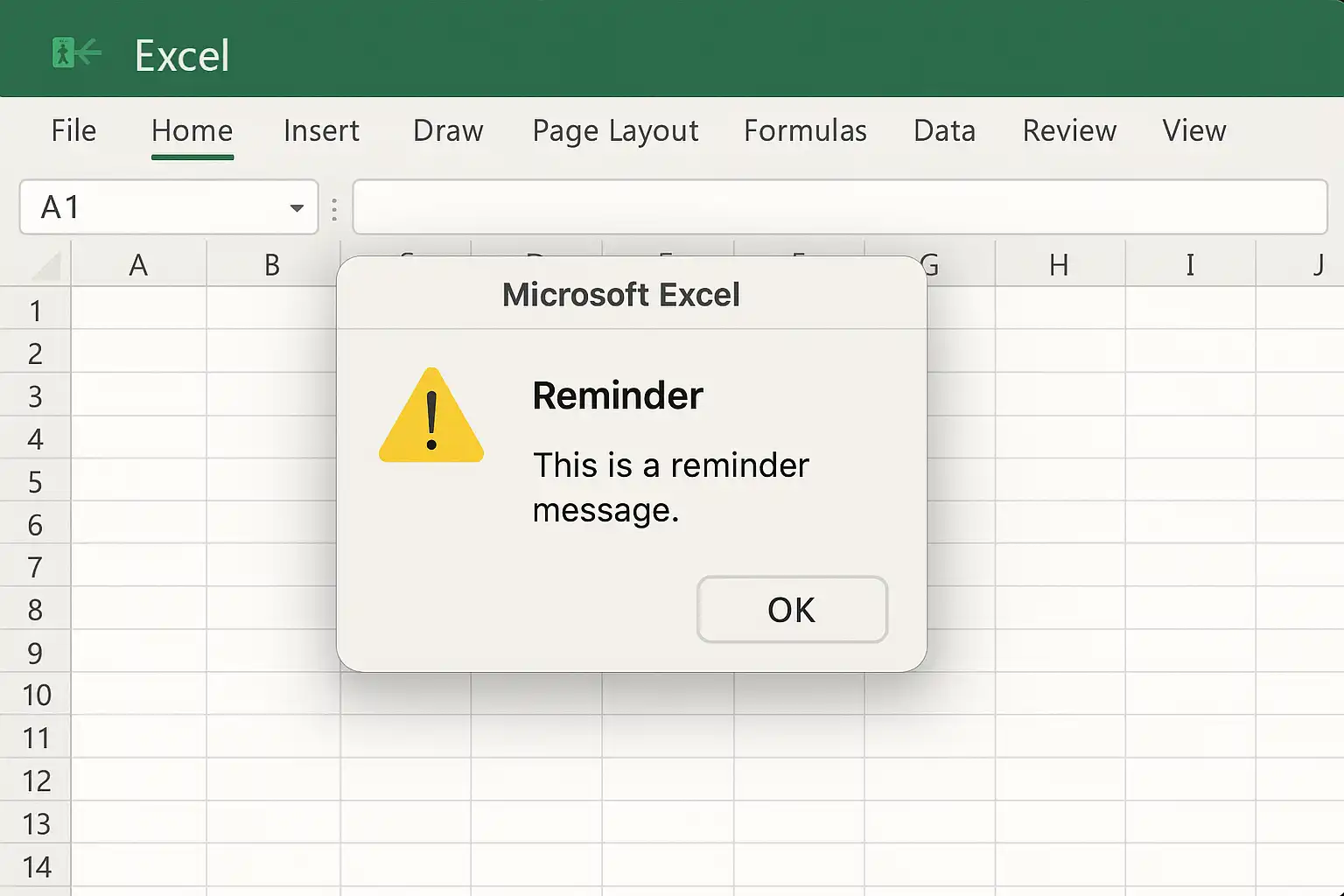Expand the Name Box dropdown arrow
The width and height of the screenshot is (1344, 896).
pyautogui.click(x=297, y=208)
